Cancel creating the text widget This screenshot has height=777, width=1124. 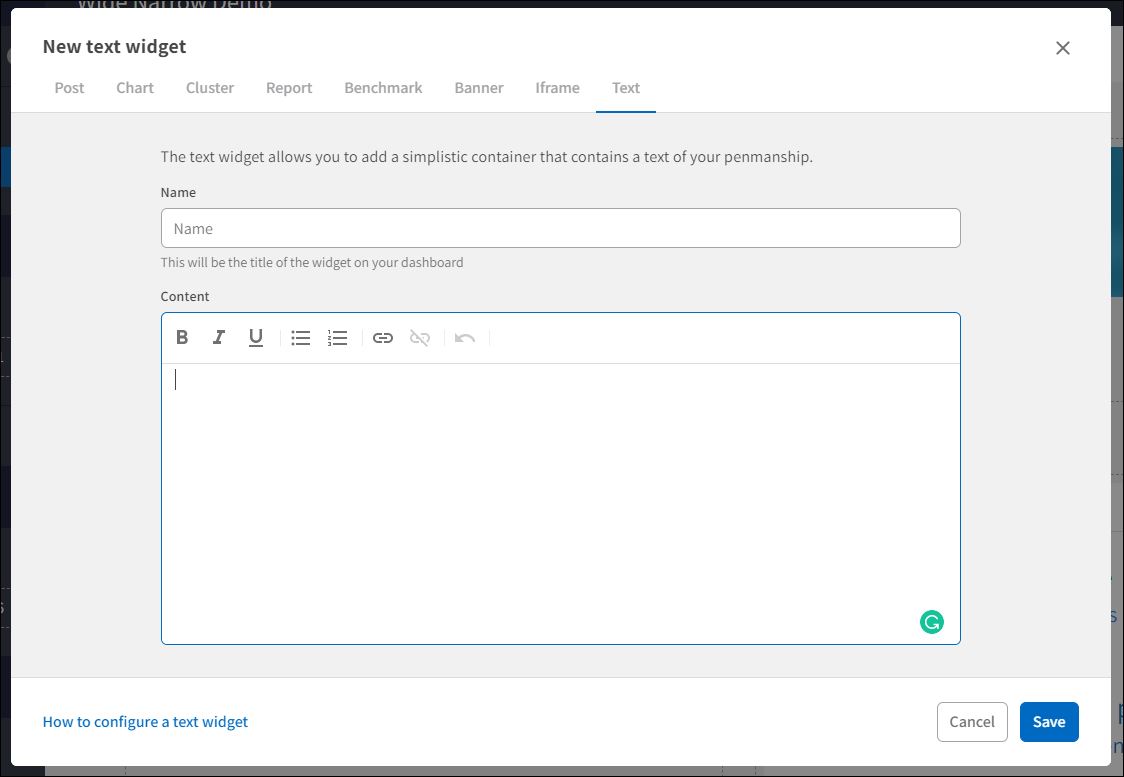(972, 721)
